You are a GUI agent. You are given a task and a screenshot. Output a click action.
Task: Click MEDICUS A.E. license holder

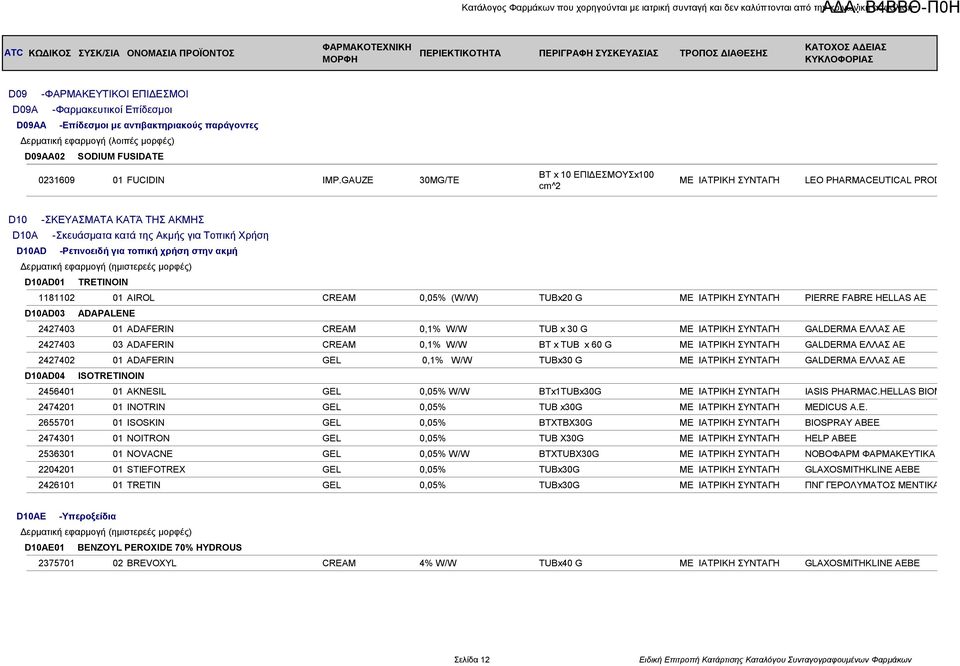(836, 407)
